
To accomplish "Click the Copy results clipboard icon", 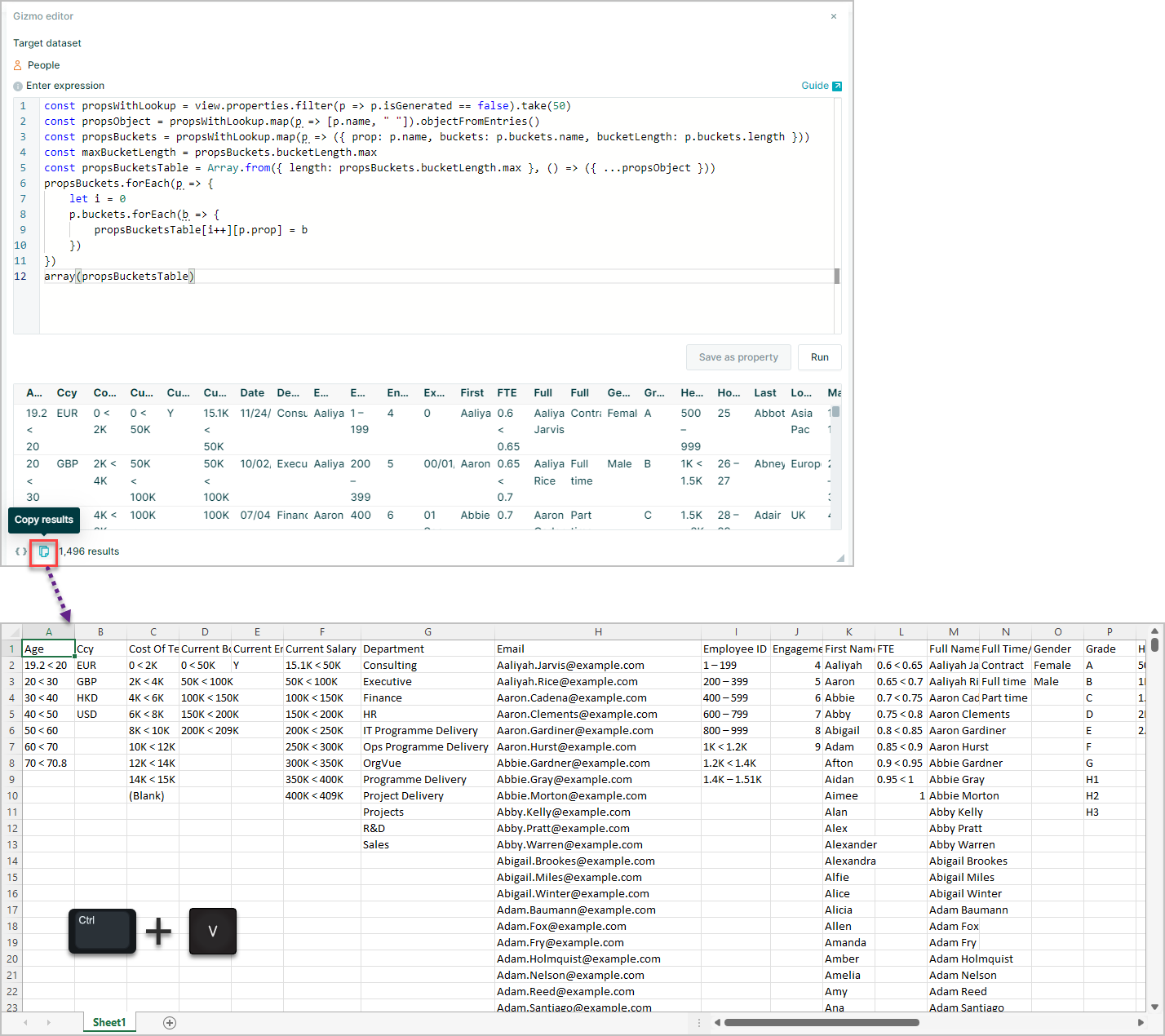I will [x=42, y=552].
